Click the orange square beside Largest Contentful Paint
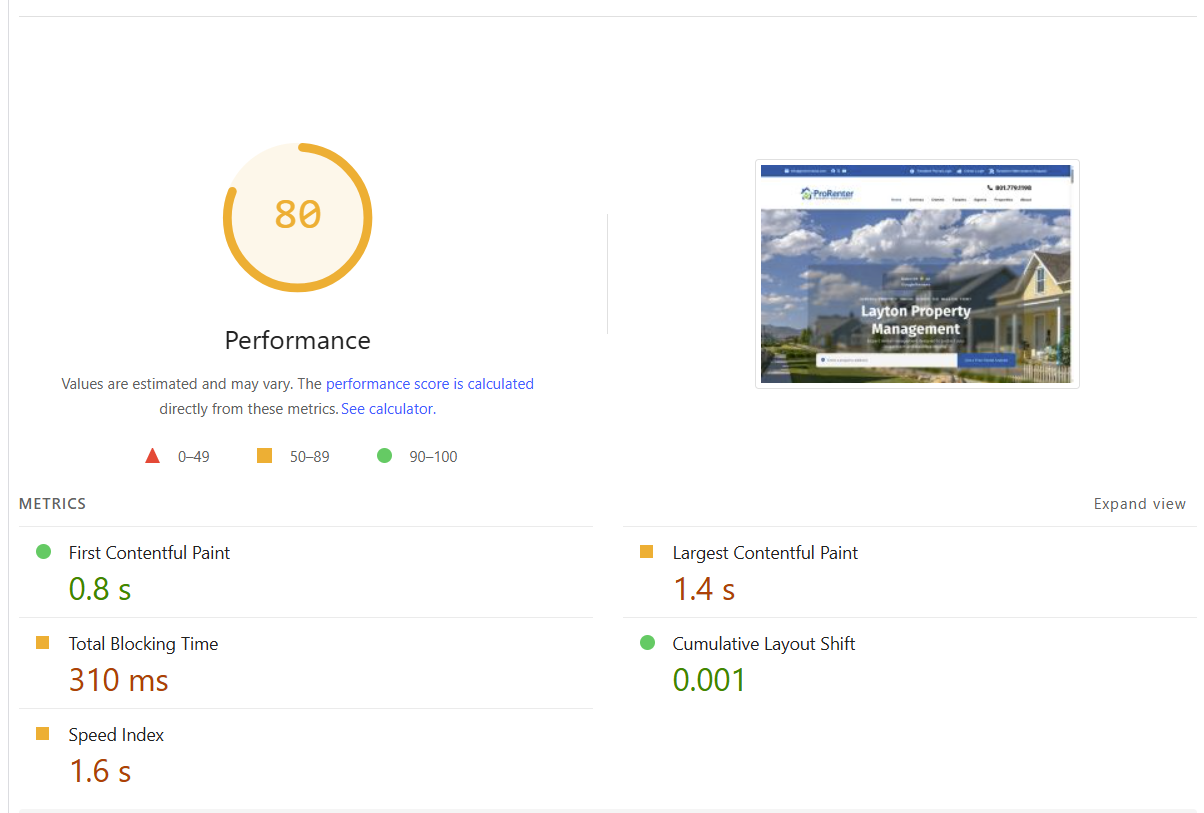 (646, 552)
